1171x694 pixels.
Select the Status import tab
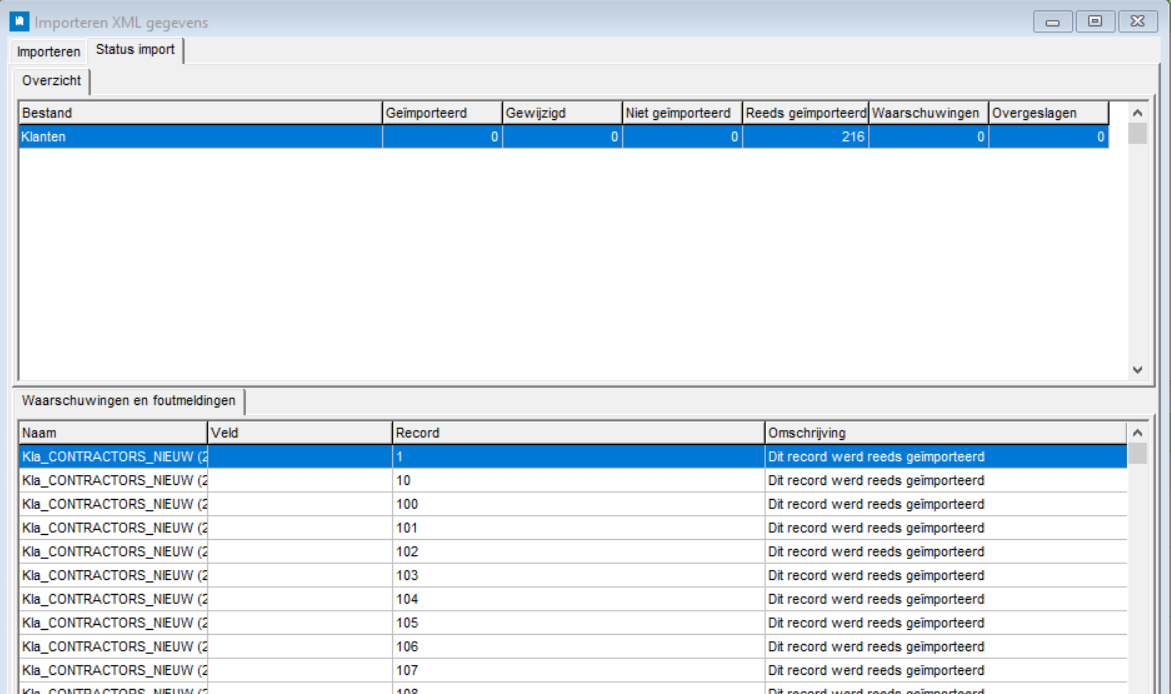pyautogui.click(x=135, y=50)
